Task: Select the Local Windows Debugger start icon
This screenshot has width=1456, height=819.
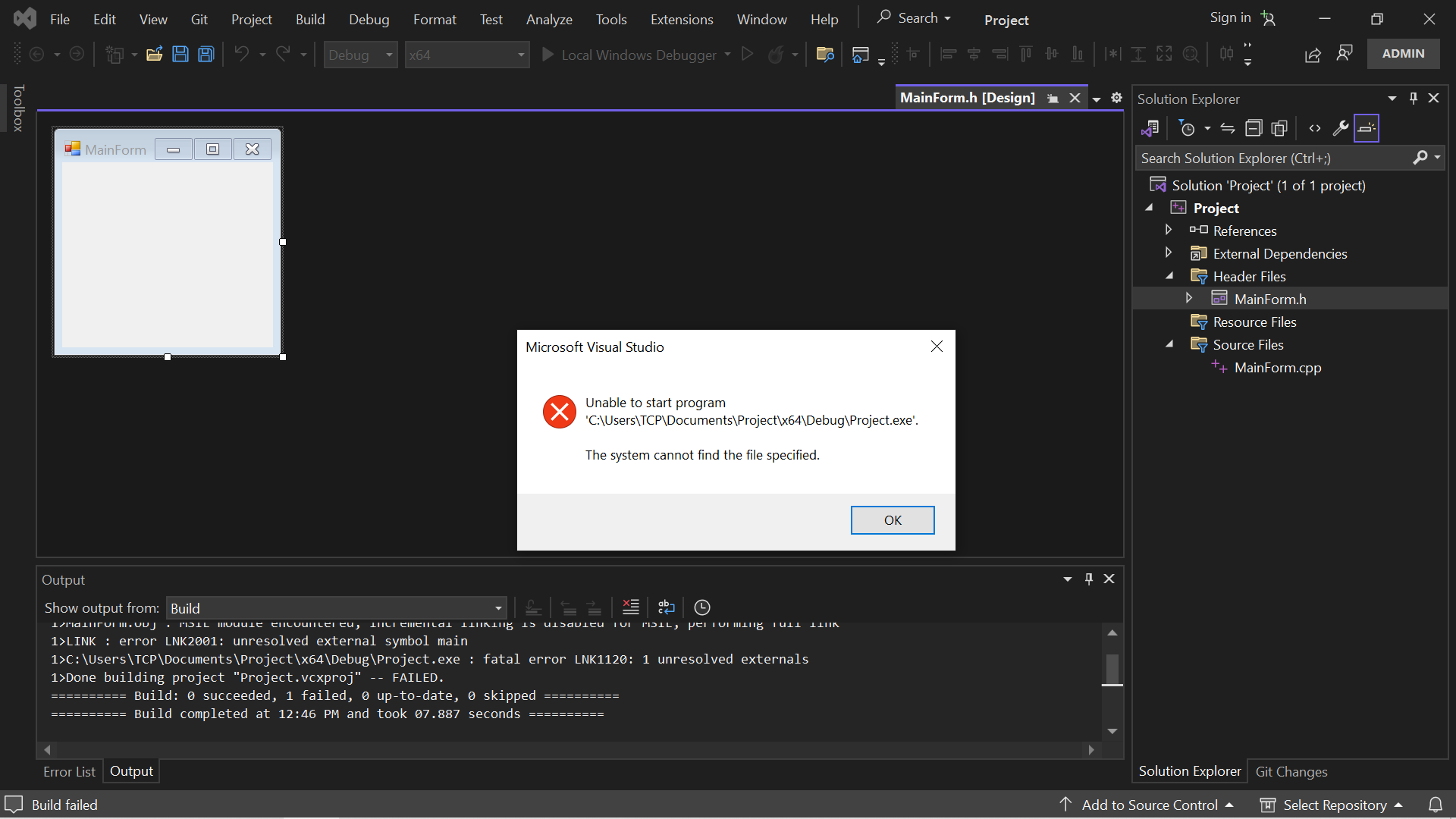Action: [x=548, y=54]
